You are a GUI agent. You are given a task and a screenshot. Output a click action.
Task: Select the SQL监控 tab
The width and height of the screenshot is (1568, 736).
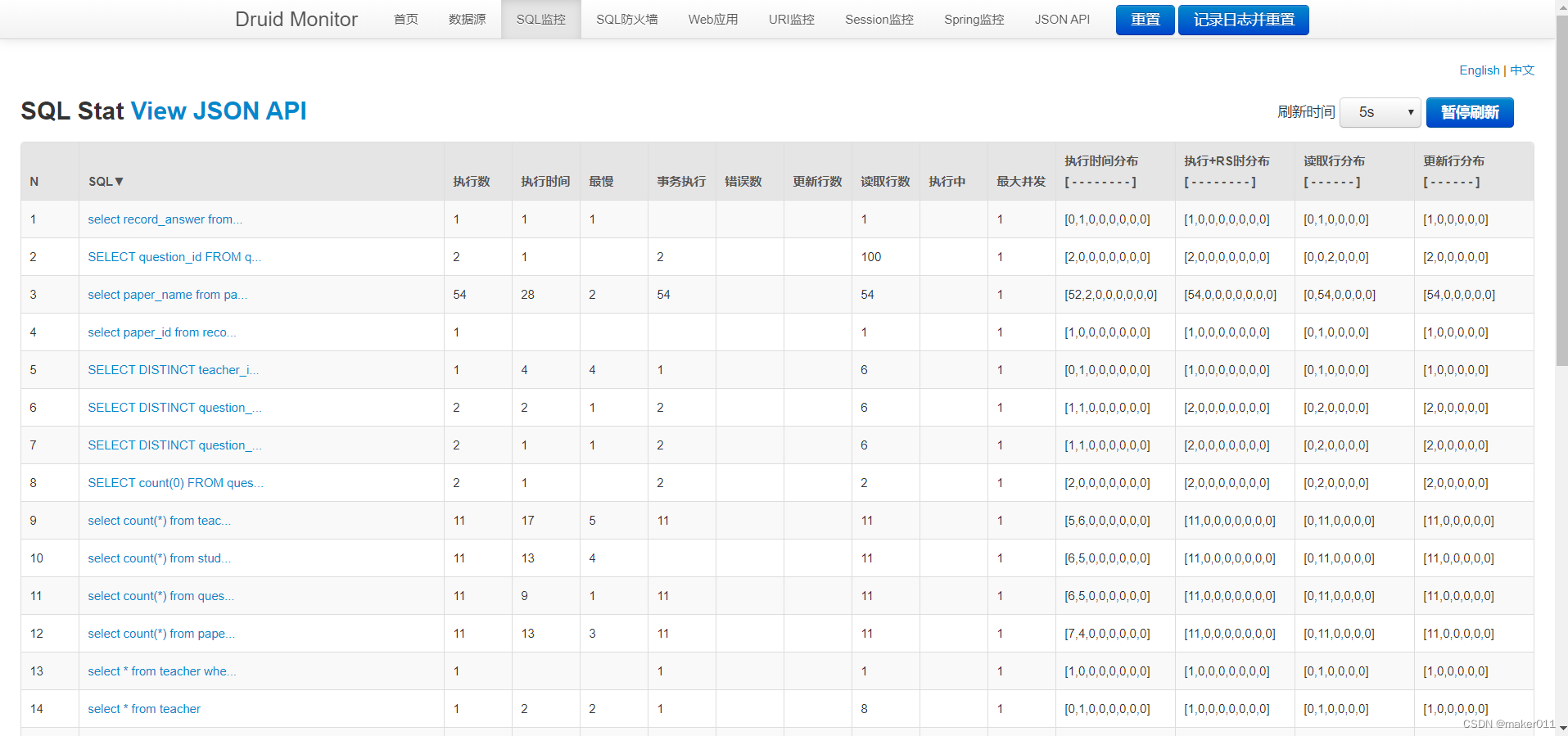540,19
